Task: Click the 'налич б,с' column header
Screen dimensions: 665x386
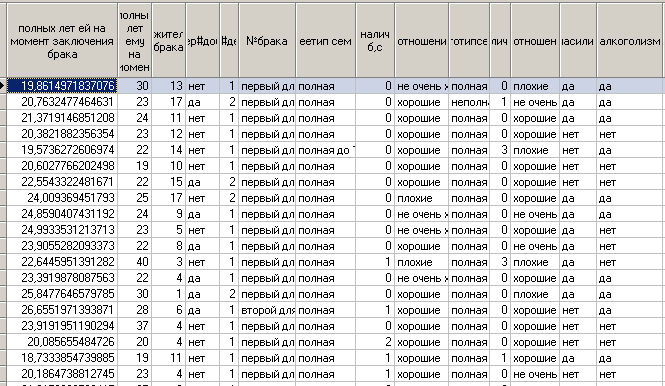Action: 375,41
